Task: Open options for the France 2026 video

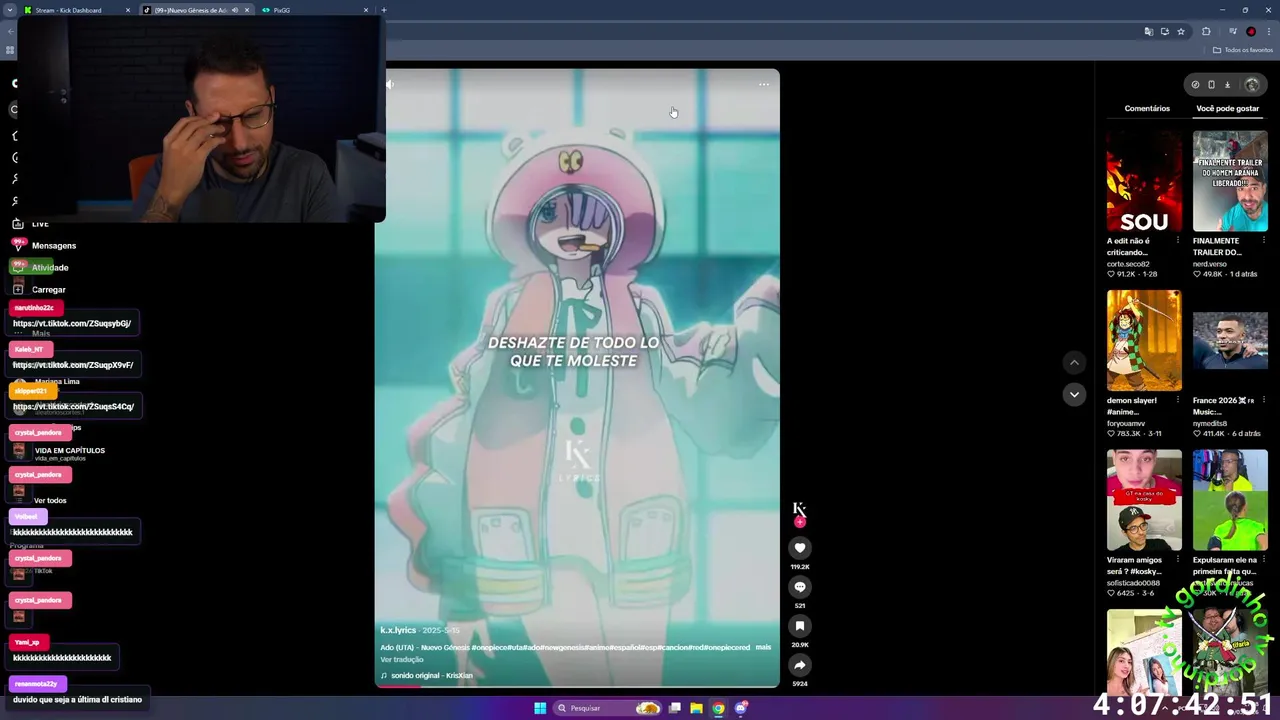Action: [x=1264, y=400]
